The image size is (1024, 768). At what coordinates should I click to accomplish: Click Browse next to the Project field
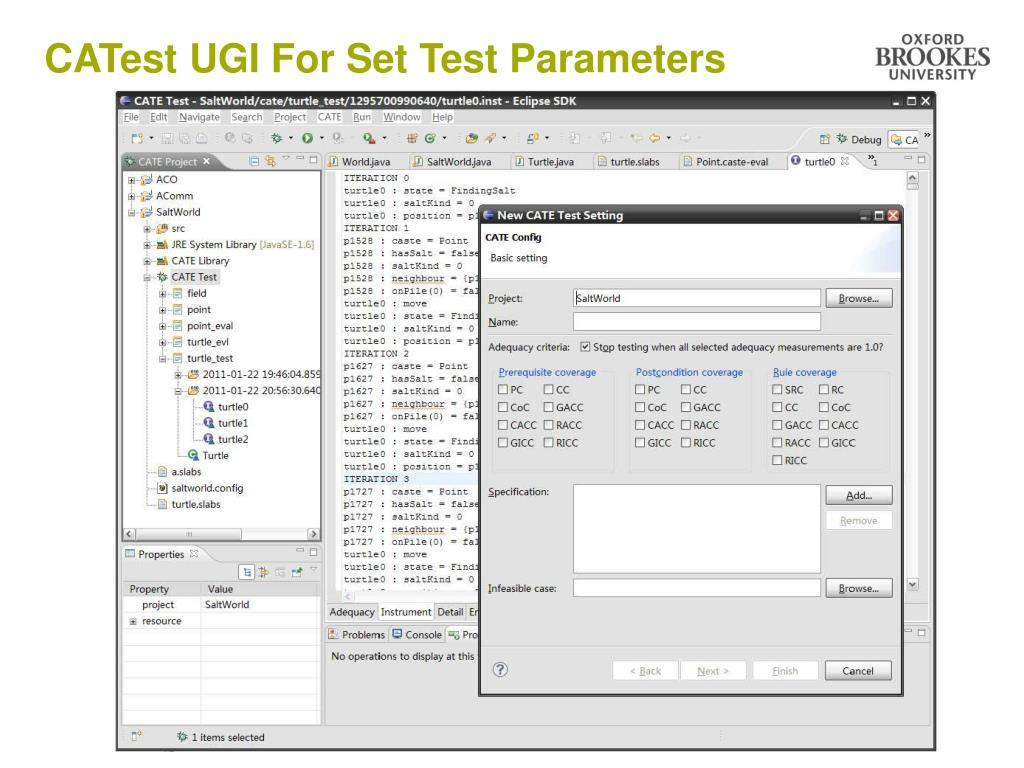[858, 298]
